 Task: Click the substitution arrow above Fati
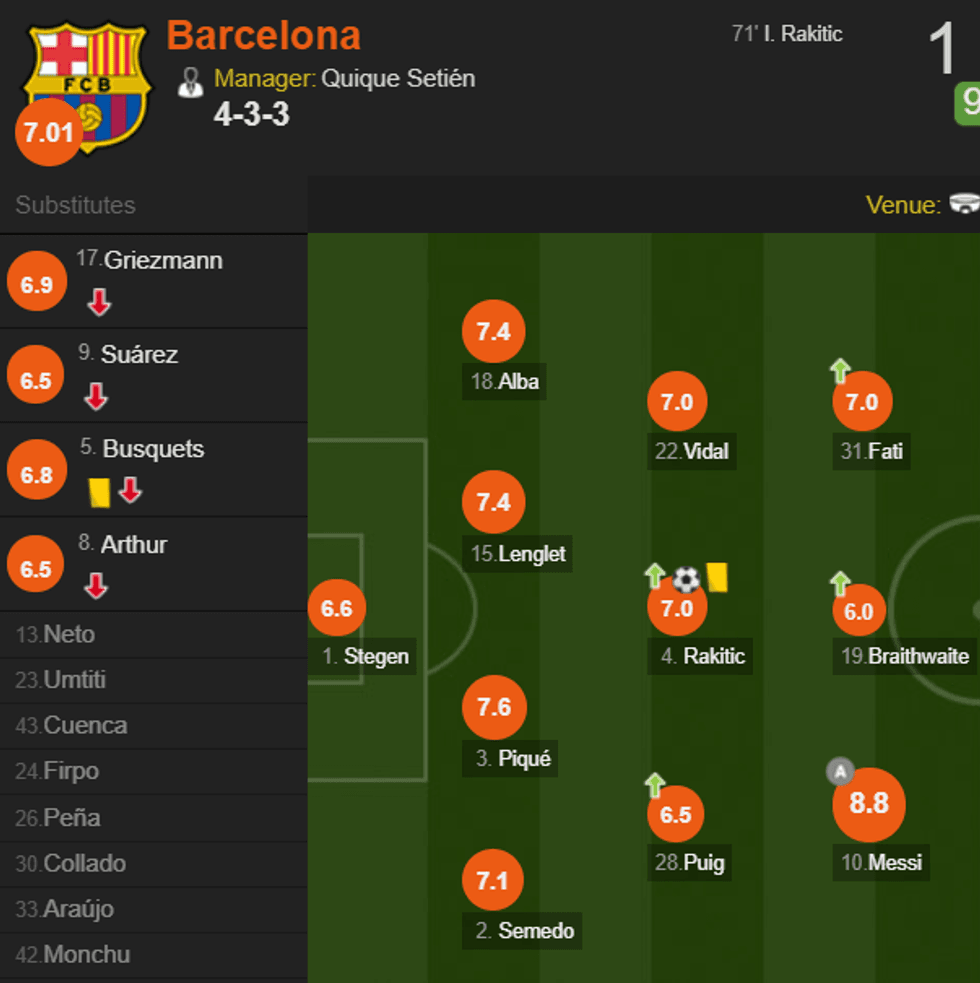tap(840, 372)
